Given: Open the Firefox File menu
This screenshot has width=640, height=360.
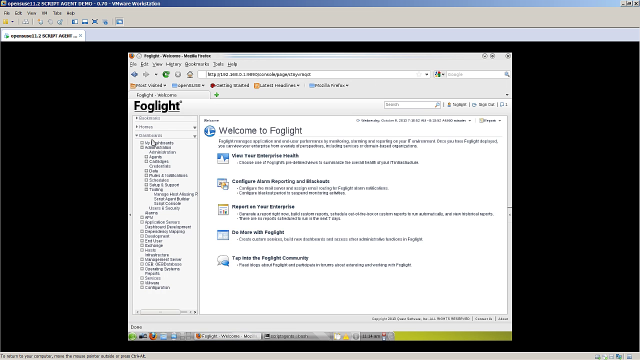Looking at the screenshot, I should 133,64.
